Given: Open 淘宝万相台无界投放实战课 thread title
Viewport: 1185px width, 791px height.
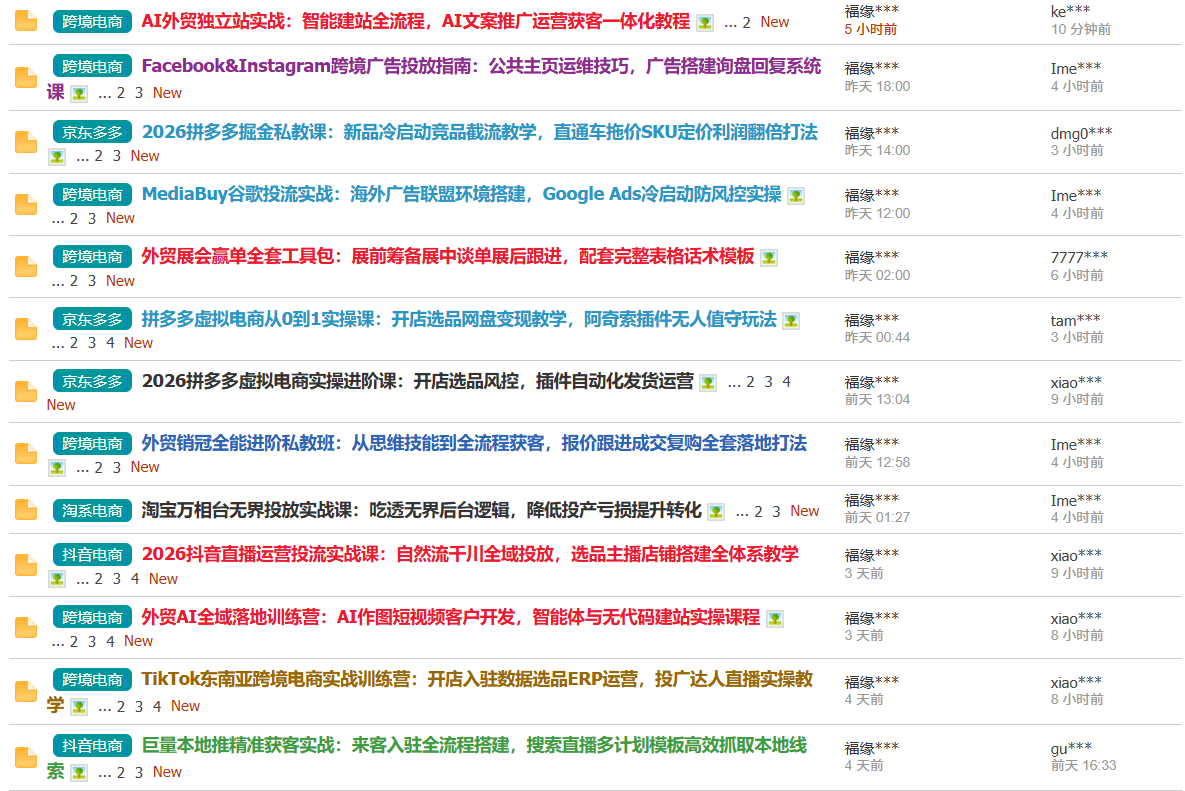Looking at the screenshot, I should tap(422, 510).
